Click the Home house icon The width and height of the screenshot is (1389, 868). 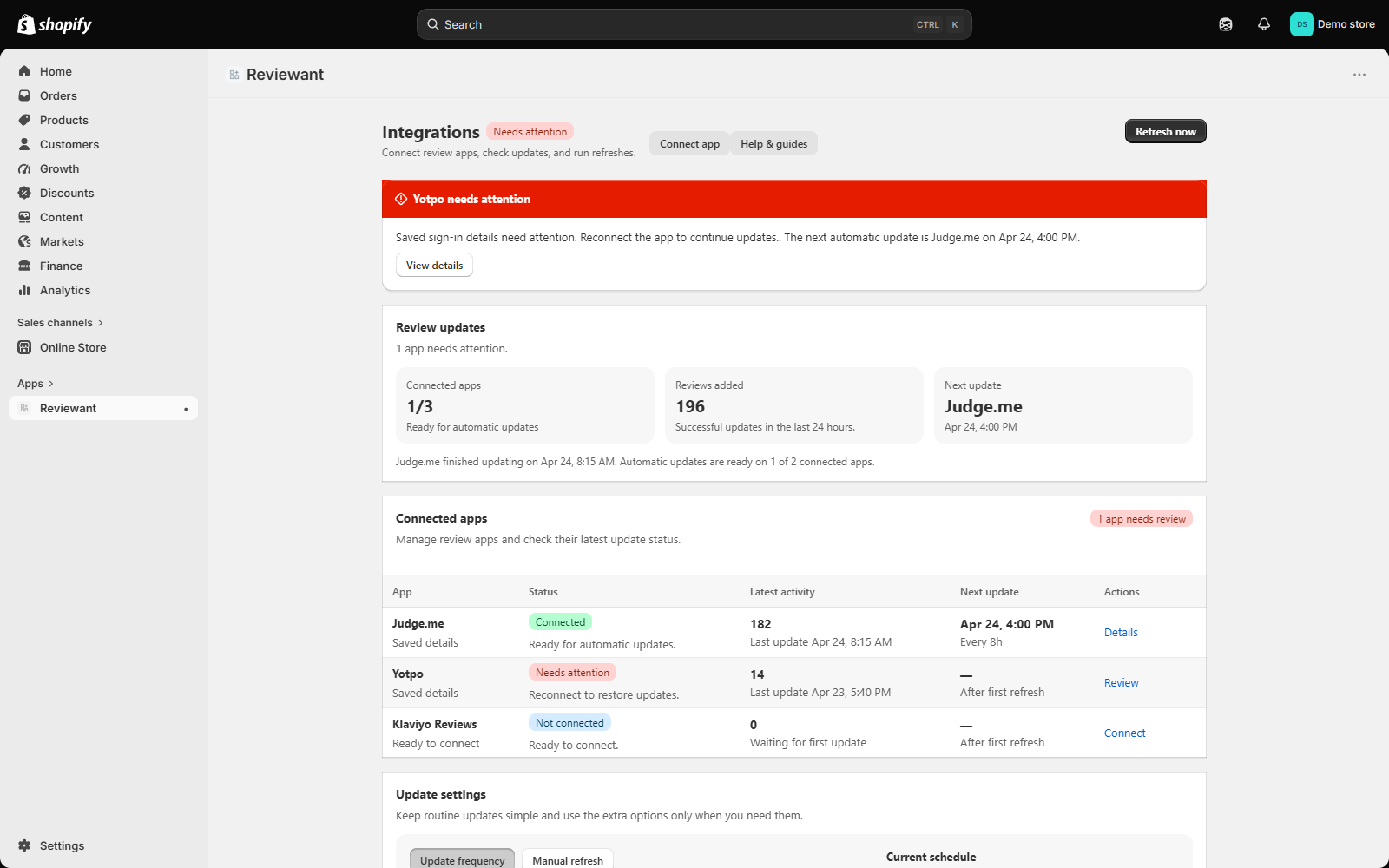pyautogui.click(x=24, y=71)
